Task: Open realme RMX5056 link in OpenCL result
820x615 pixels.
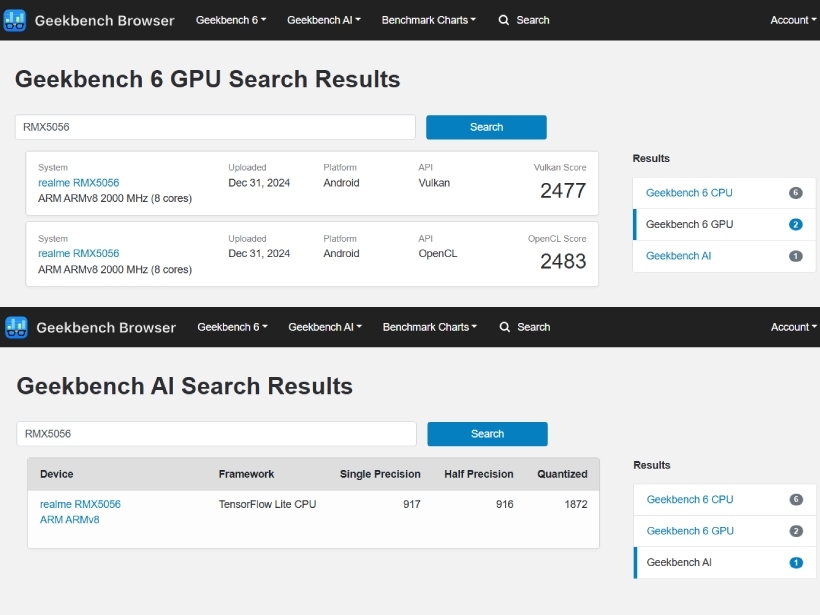Action: 78,253
